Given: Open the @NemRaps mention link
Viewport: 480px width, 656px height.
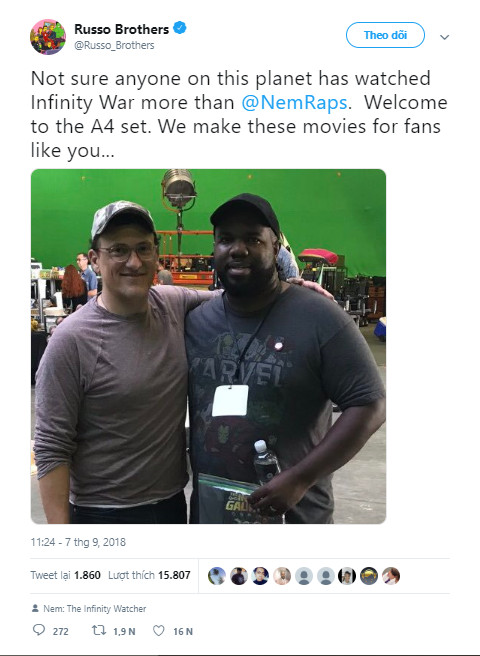Looking at the screenshot, I should (x=295, y=102).
